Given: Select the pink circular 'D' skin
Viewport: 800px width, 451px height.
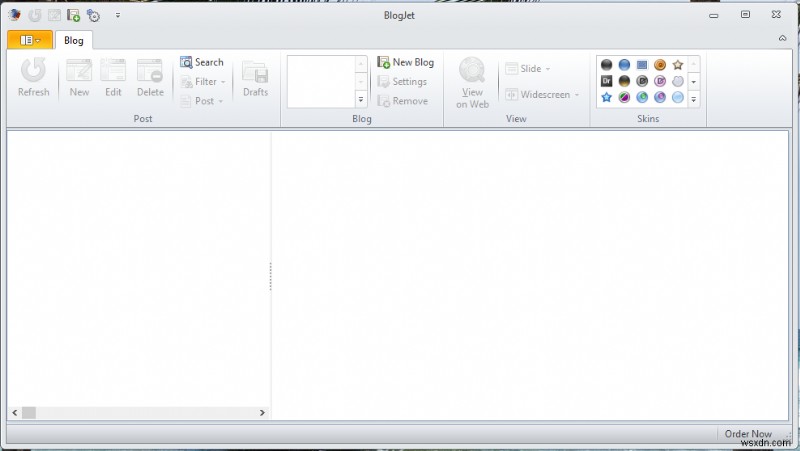Looking at the screenshot, I should pos(660,81).
